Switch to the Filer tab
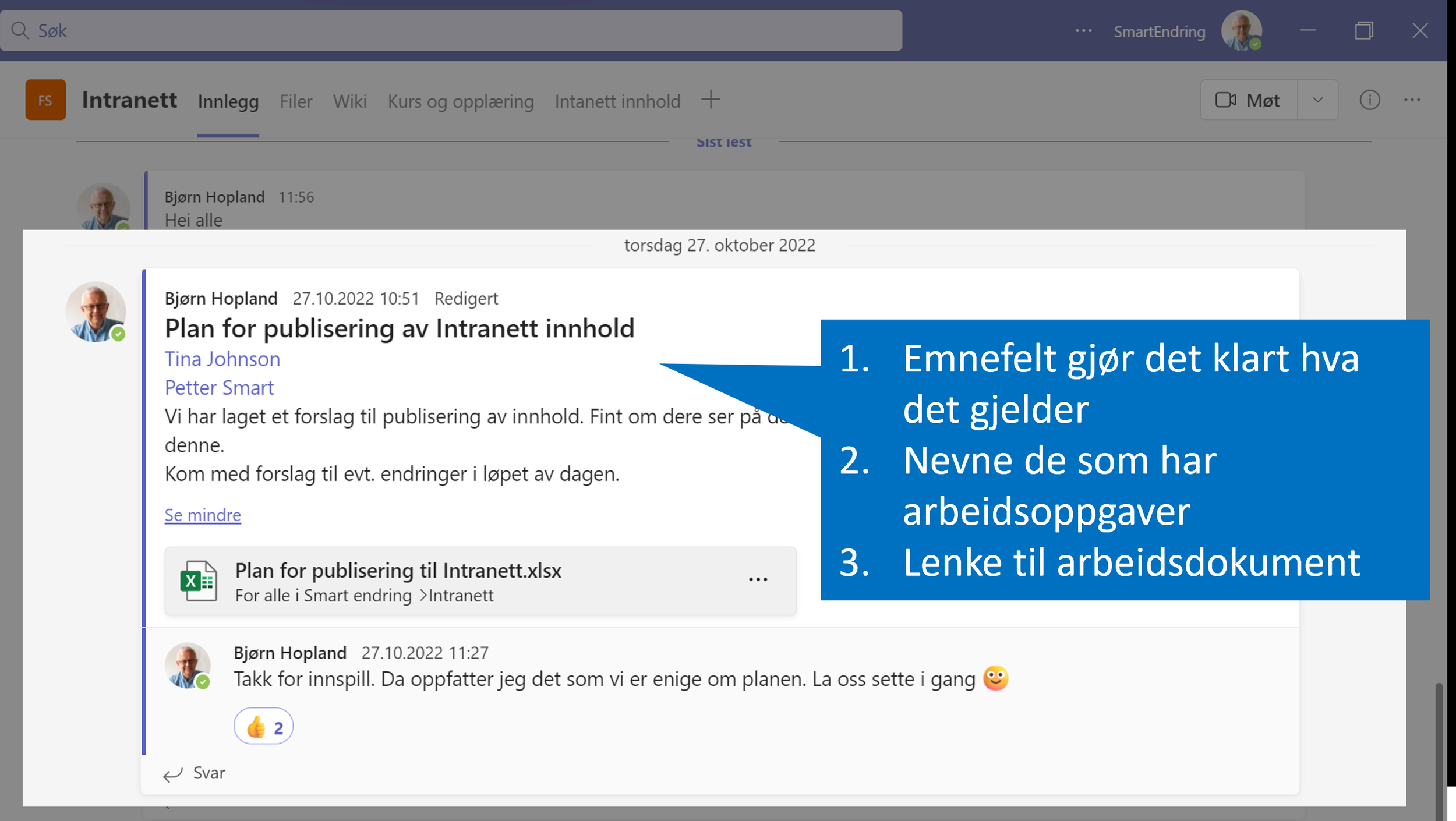Image resolution: width=1456 pixels, height=821 pixels. (x=296, y=101)
